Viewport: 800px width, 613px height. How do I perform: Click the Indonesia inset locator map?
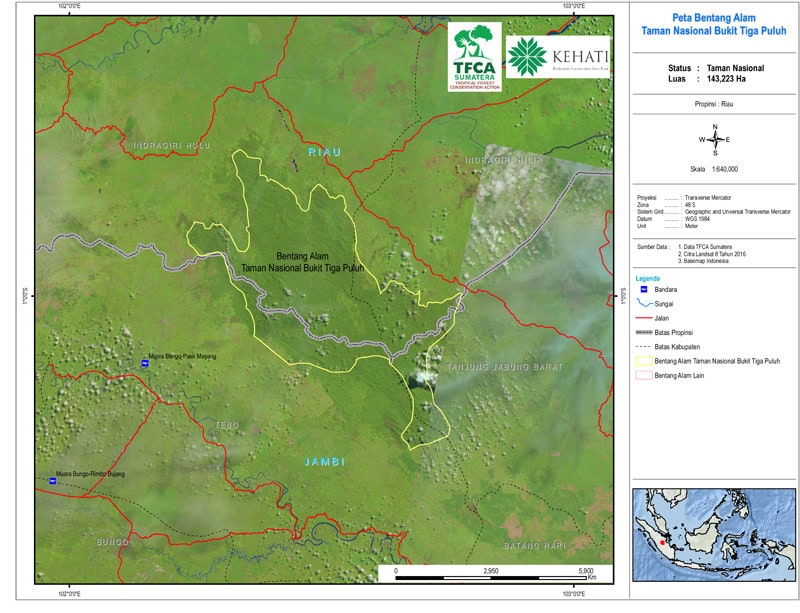click(x=714, y=535)
